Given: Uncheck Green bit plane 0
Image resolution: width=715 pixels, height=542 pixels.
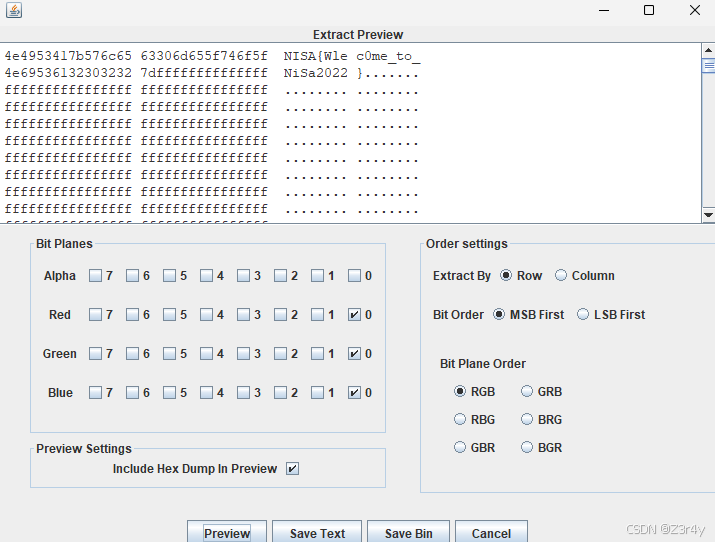Looking at the screenshot, I should pos(354,353).
